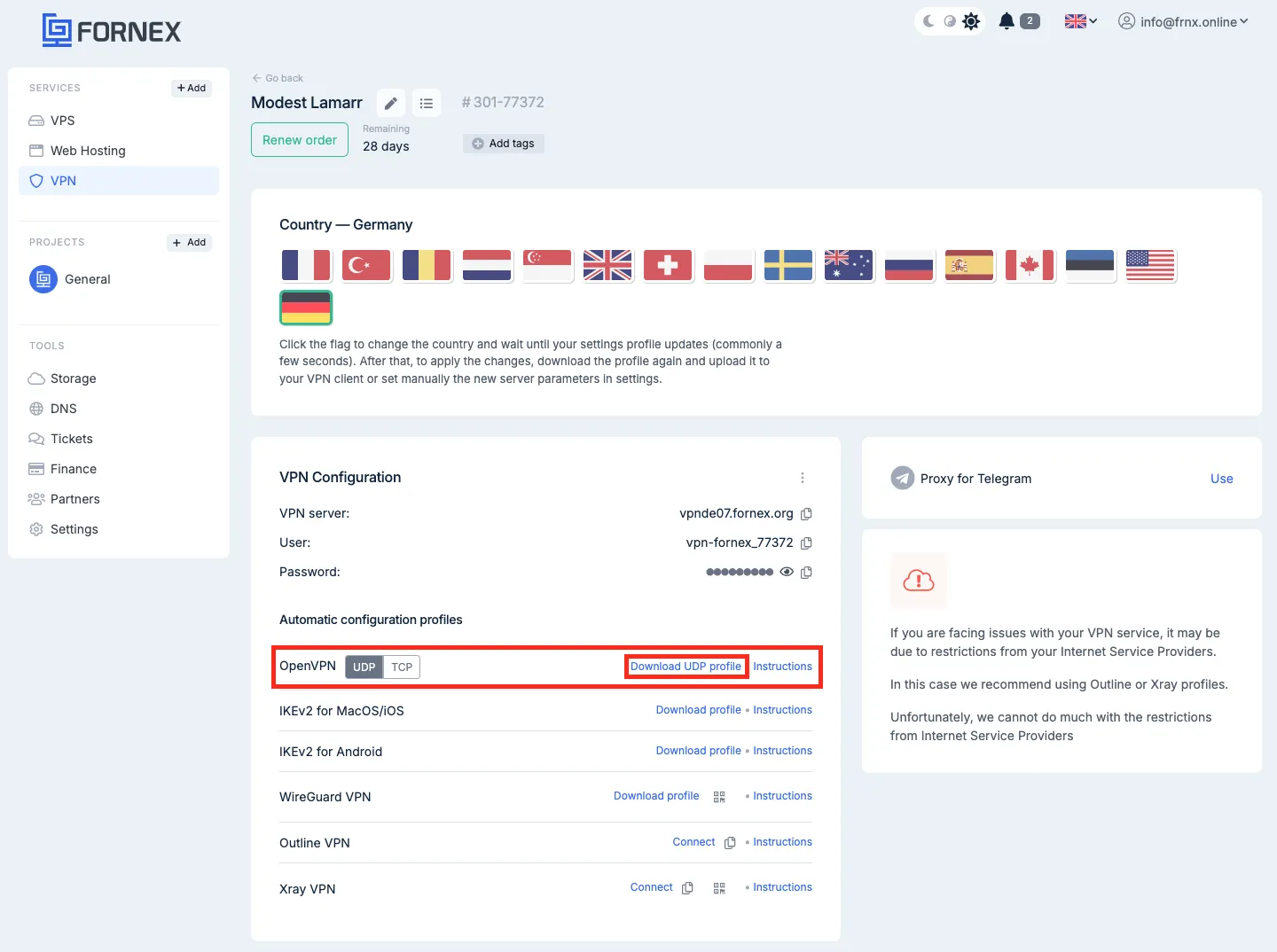Select light theme sun icon
The height and width of the screenshot is (952, 1277).
(x=971, y=21)
